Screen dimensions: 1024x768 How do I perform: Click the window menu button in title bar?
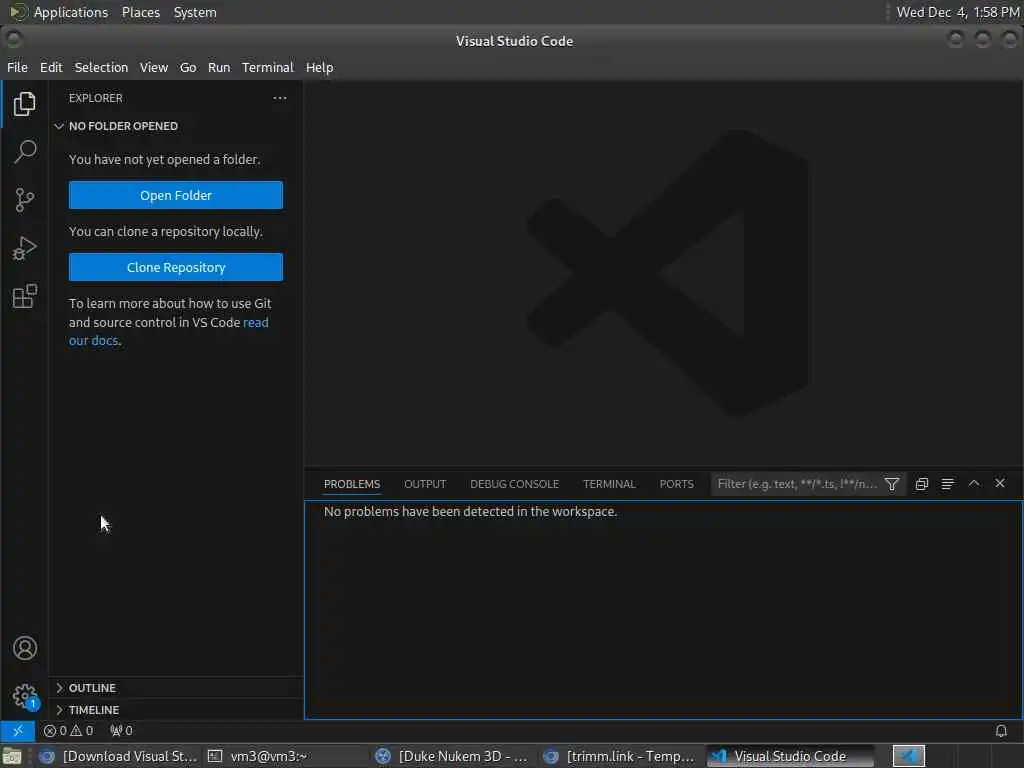point(13,40)
